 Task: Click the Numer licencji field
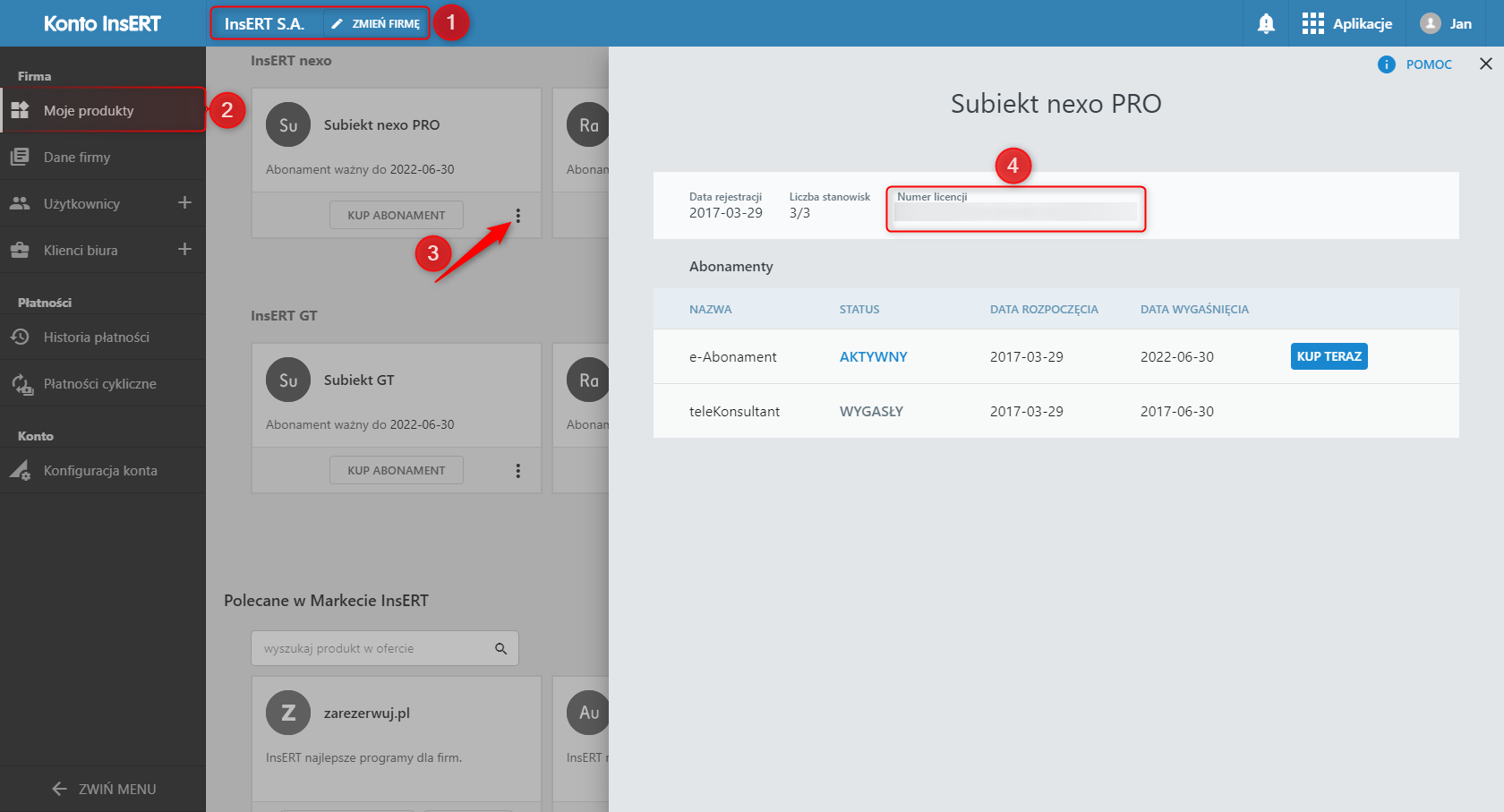1016,209
